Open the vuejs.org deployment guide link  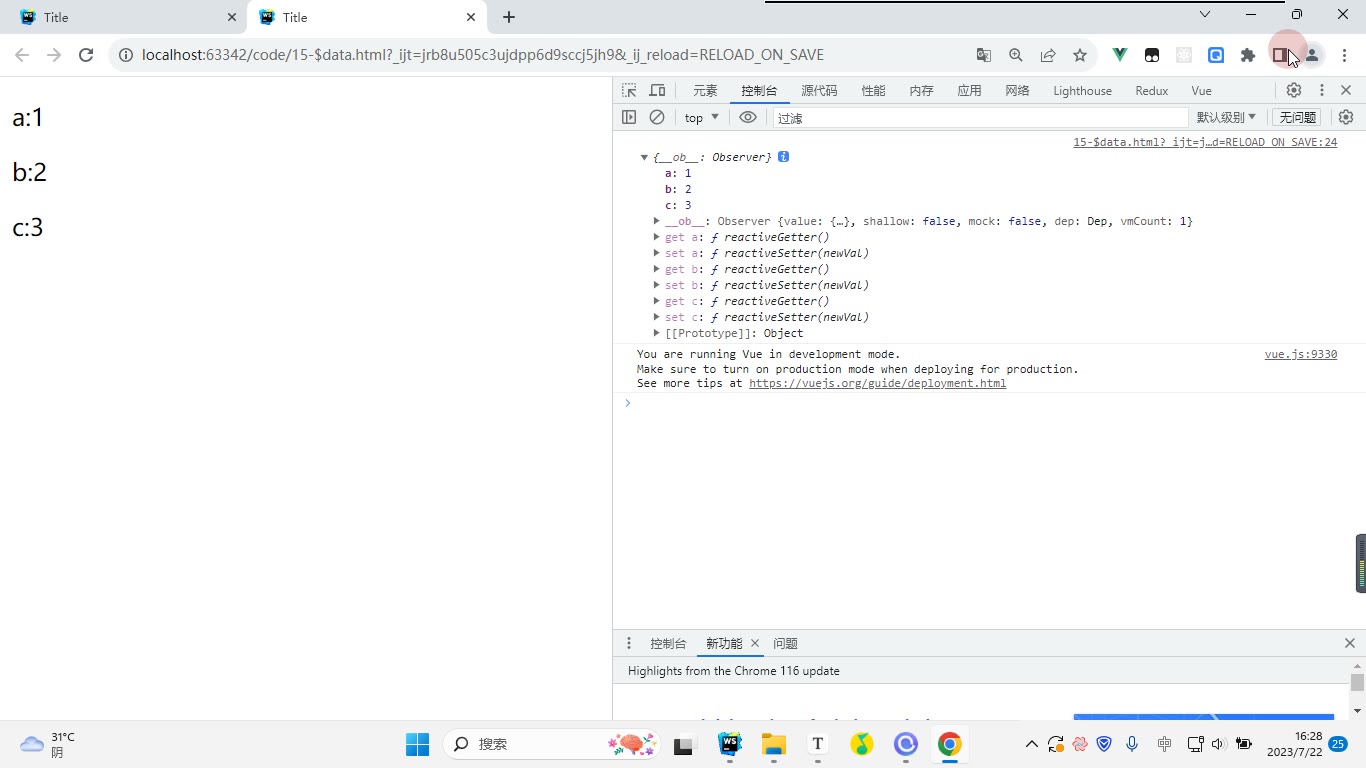tap(877, 383)
